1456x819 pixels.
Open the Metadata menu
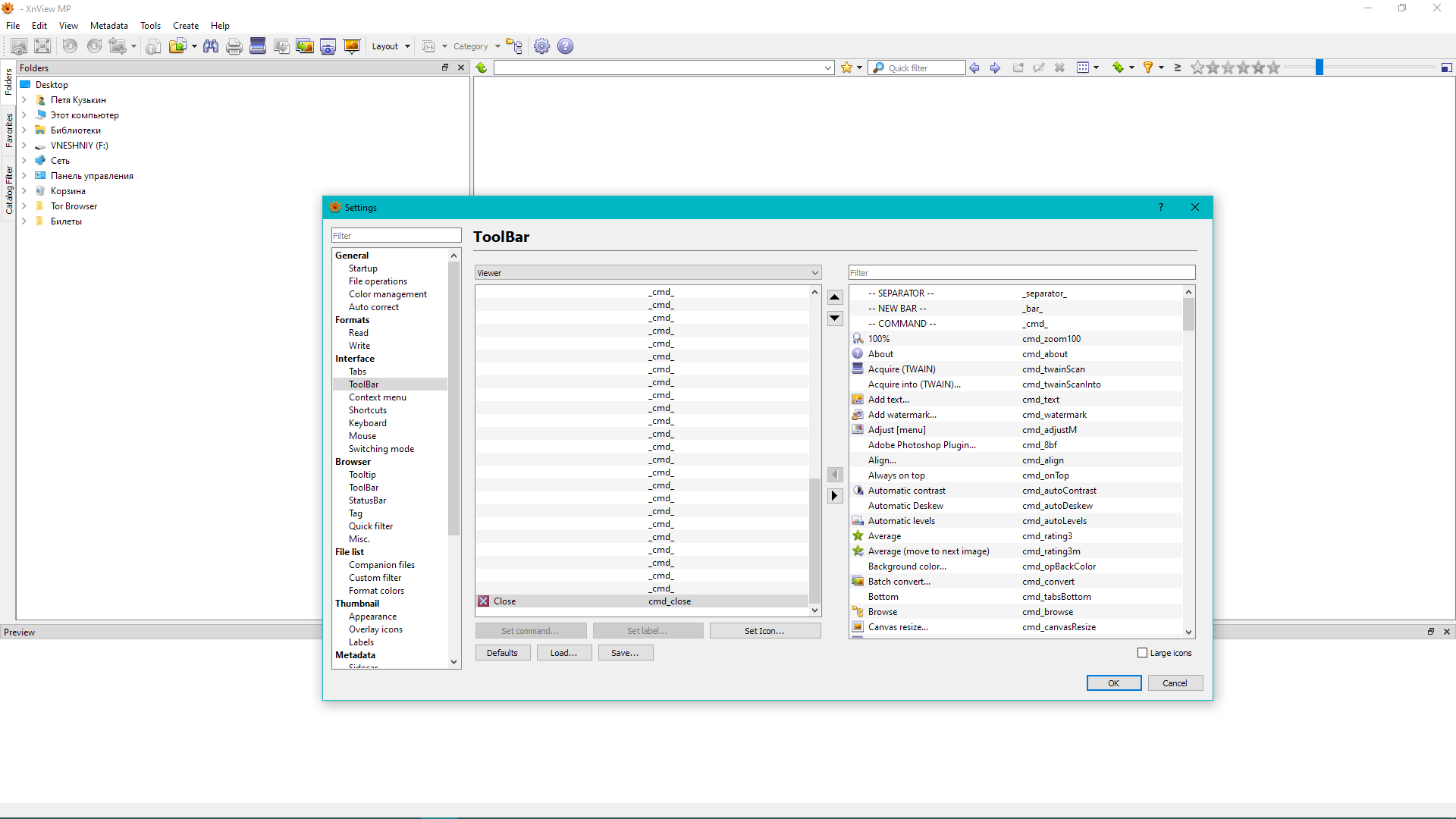(x=108, y=25)
